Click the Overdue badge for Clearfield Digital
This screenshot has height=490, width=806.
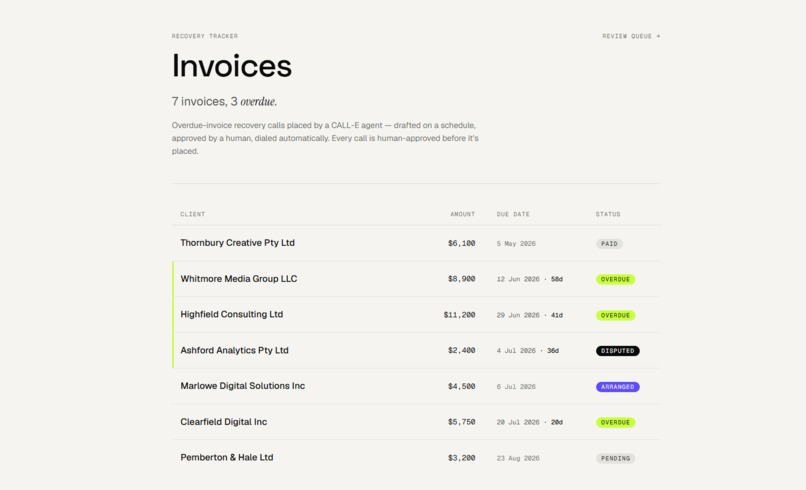point(615,422)
